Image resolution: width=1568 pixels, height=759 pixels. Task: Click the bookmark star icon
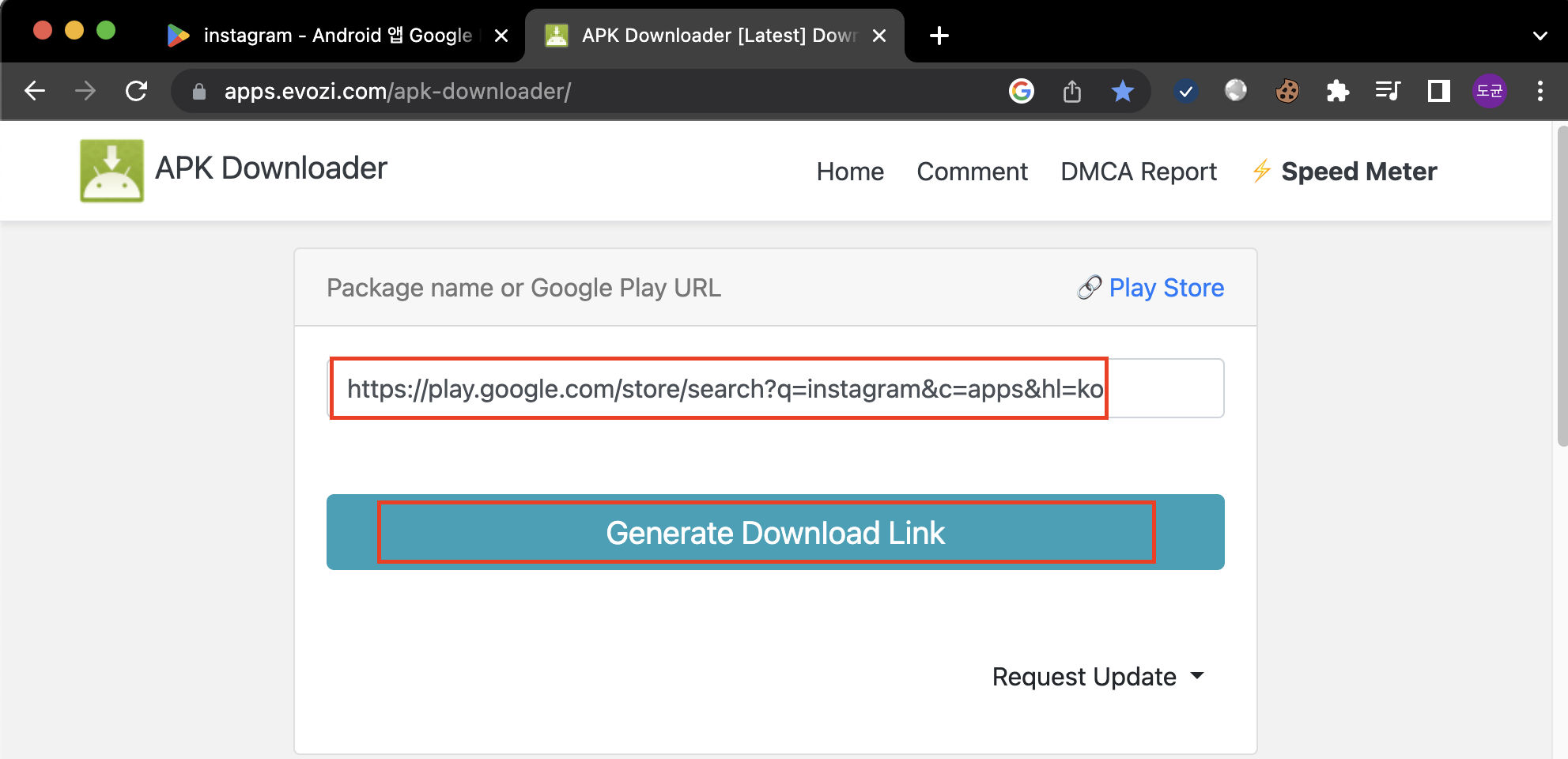1123,91
